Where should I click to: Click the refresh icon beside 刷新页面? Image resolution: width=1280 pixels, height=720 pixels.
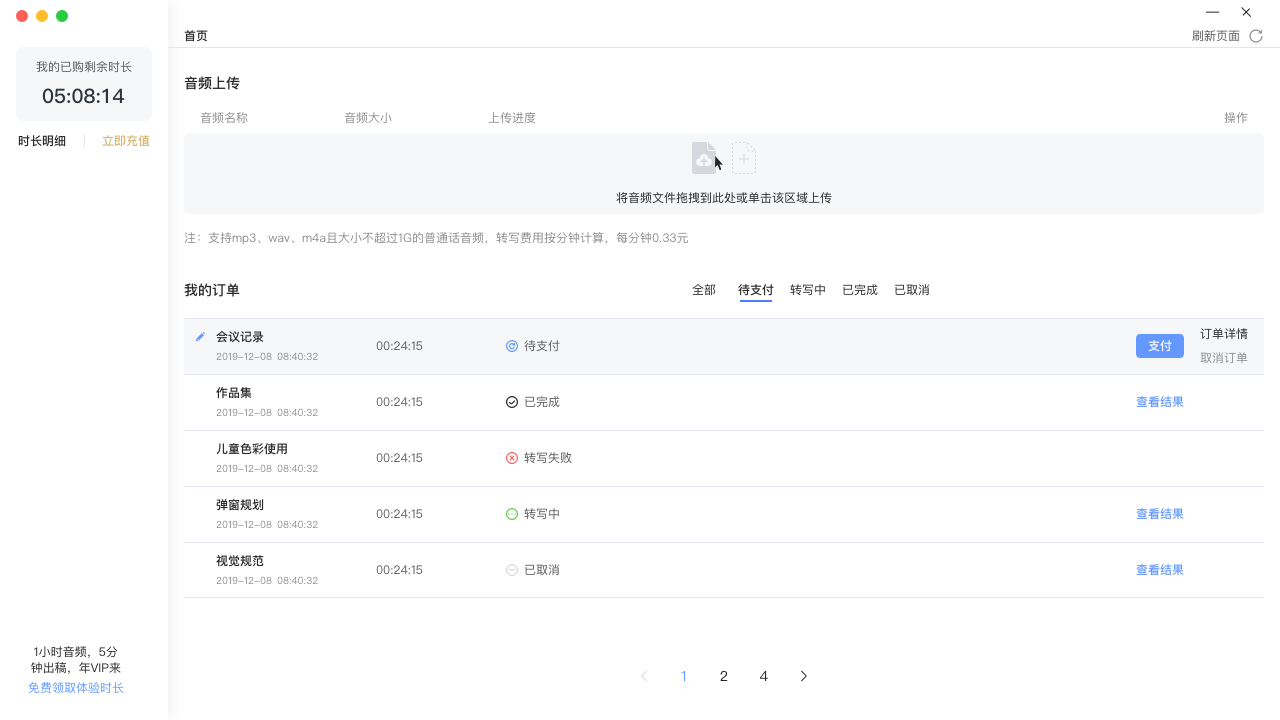[1256, 35]
